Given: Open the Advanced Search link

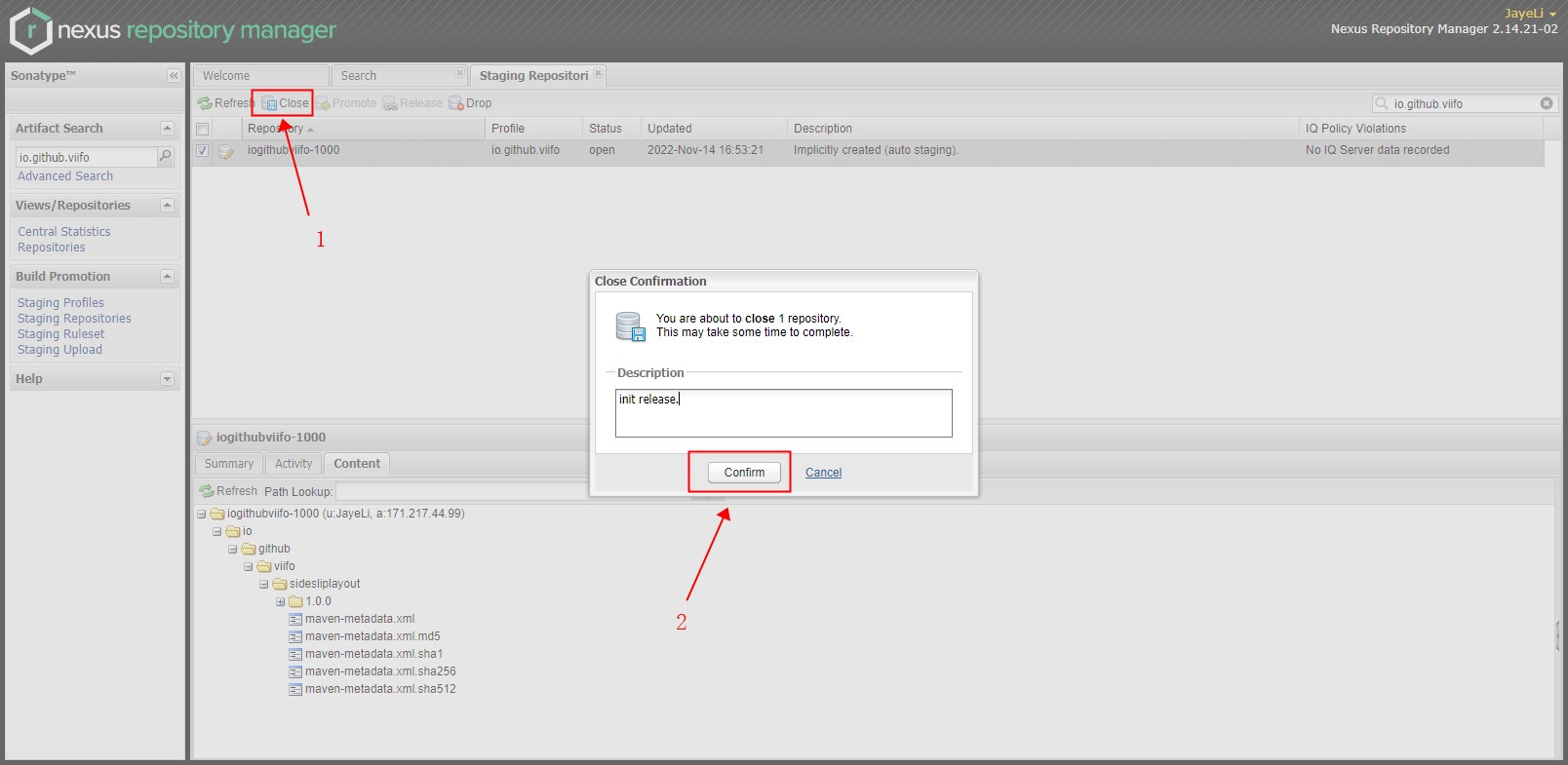Looking at the screenshot, I should 65,176.
